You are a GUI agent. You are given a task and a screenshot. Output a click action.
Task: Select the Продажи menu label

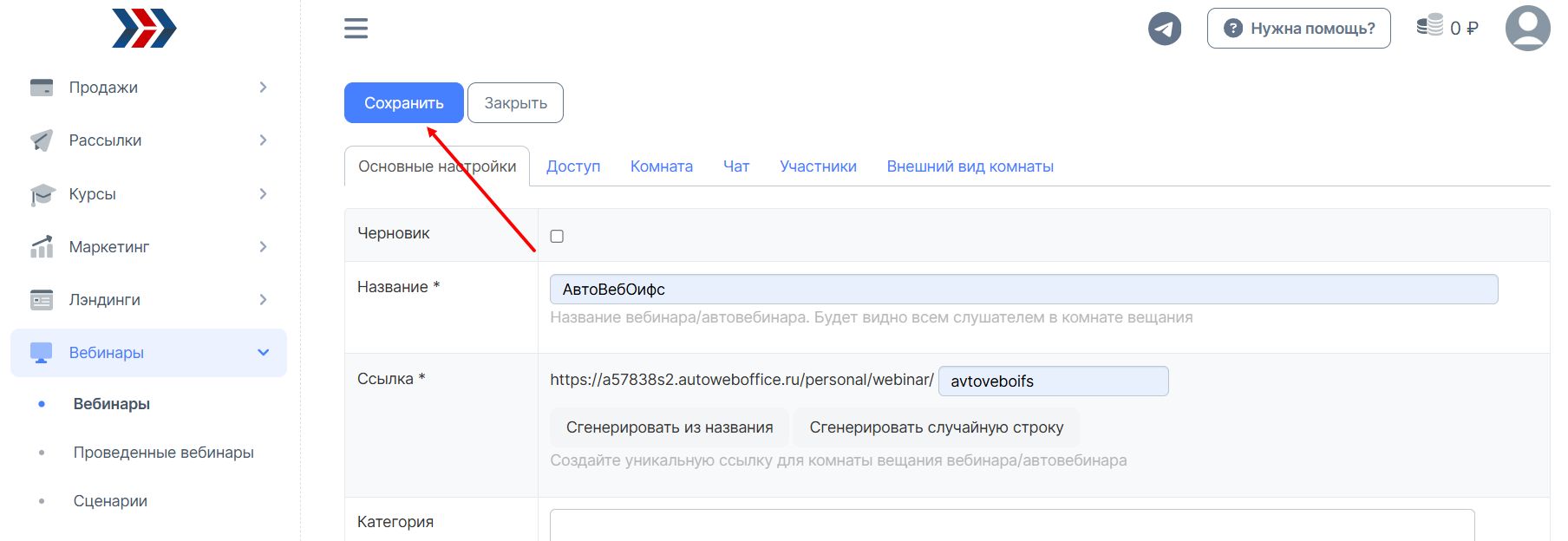(x=103, y=88)
